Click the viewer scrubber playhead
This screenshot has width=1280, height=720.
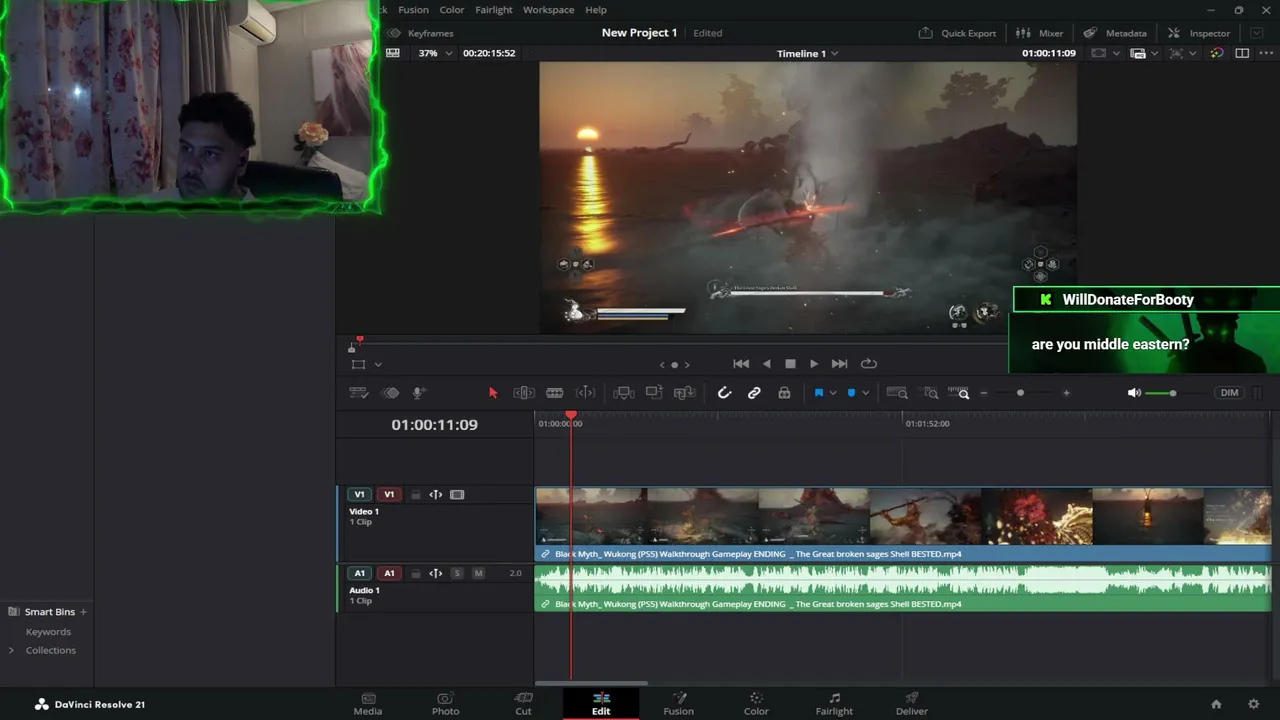pos(359,341)
